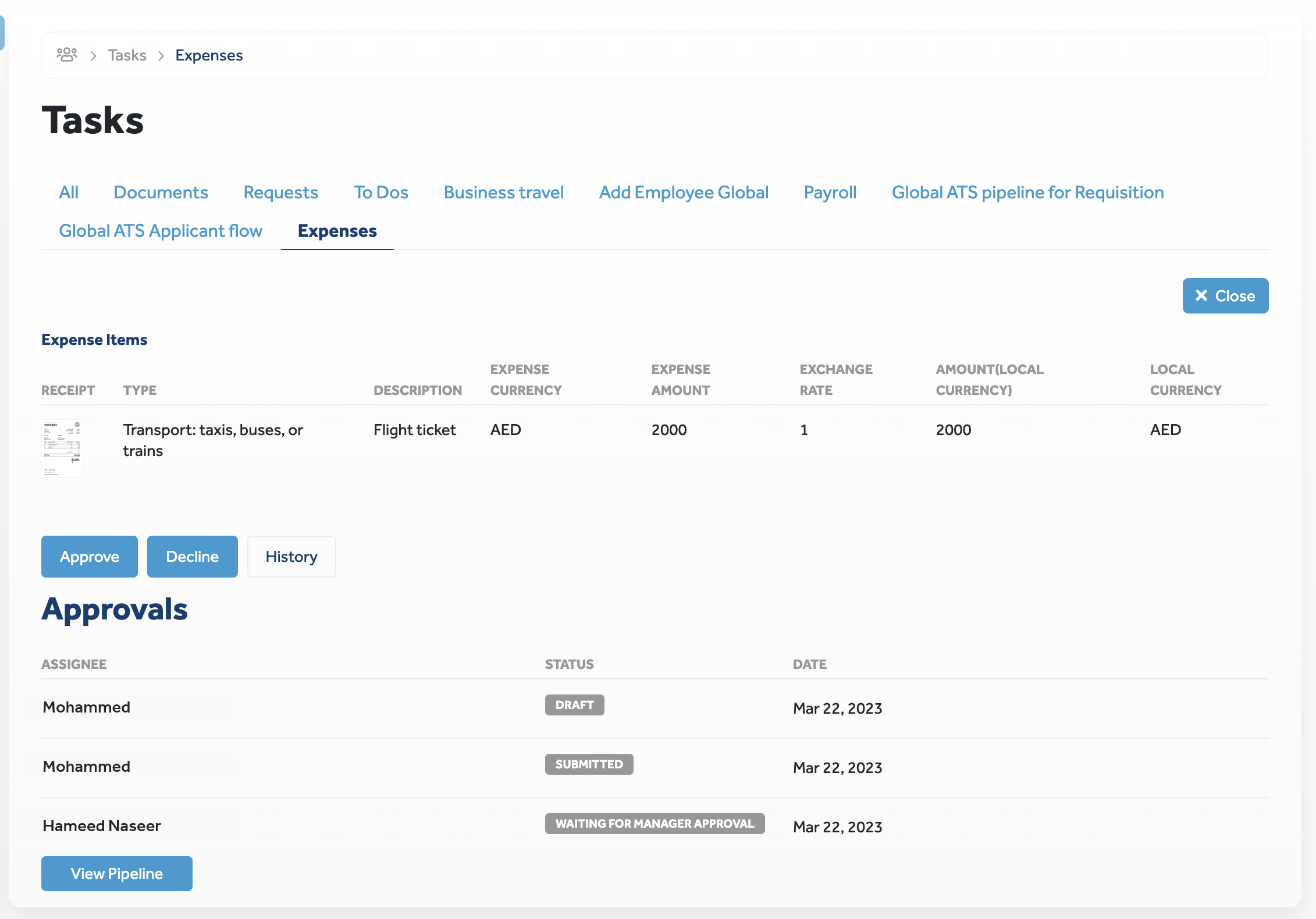Select the To Dos tab
The width and height of the screenshot is (1316, 919).
coord(380,193)
